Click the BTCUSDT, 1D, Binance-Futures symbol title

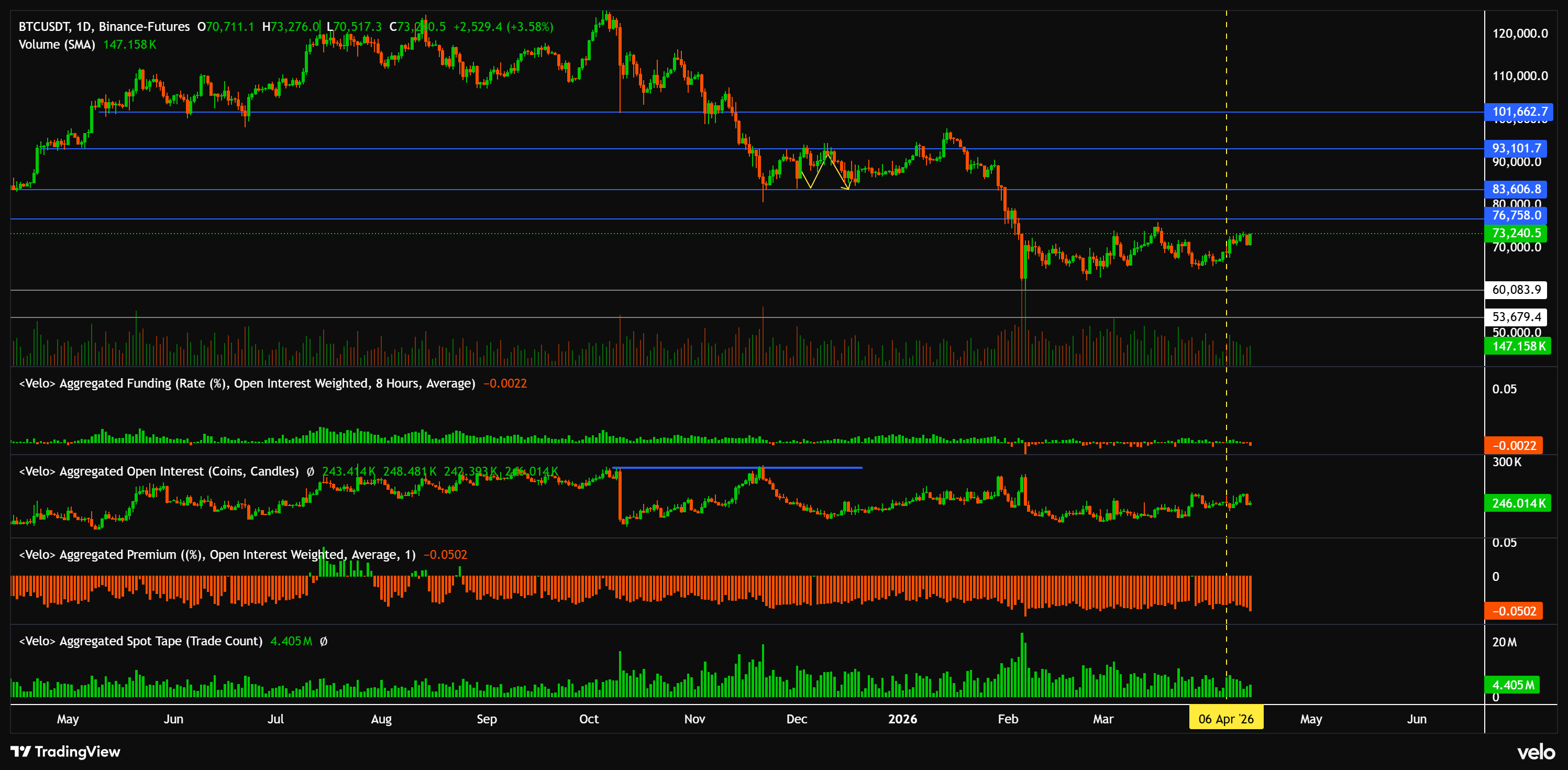point(104,27)
